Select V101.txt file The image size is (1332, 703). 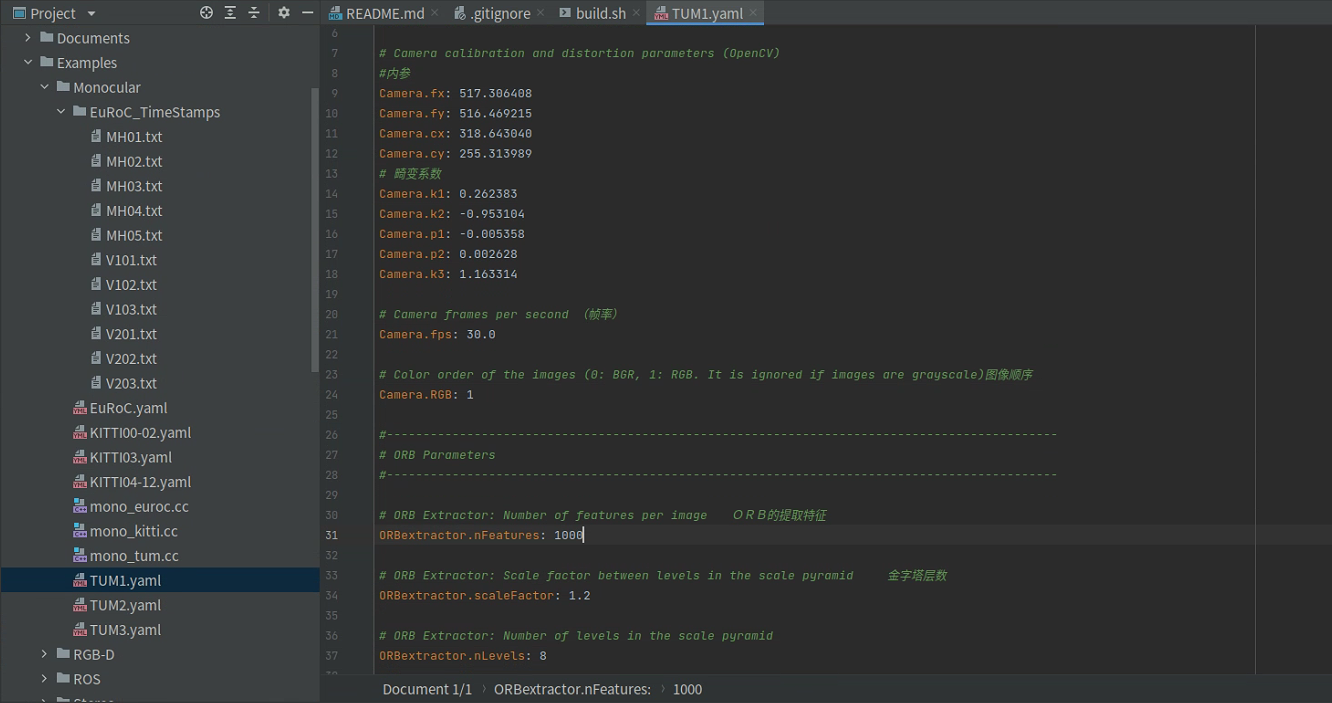point(131,260)
